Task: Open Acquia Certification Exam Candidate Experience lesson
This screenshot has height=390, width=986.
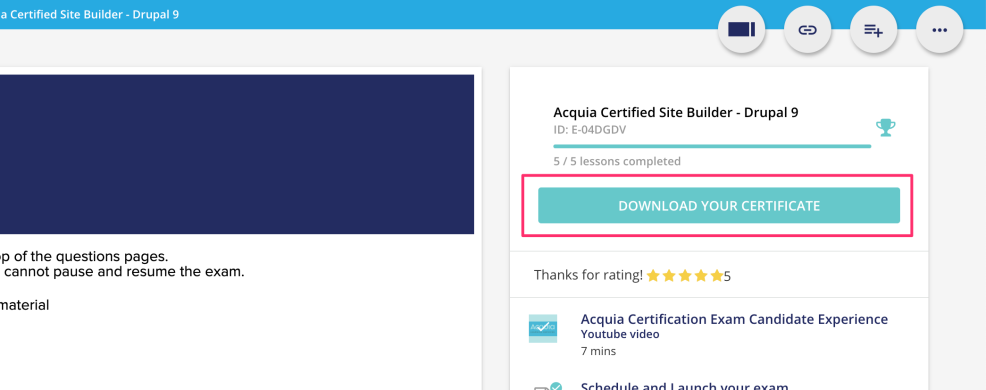Action: tap(734, 319)
